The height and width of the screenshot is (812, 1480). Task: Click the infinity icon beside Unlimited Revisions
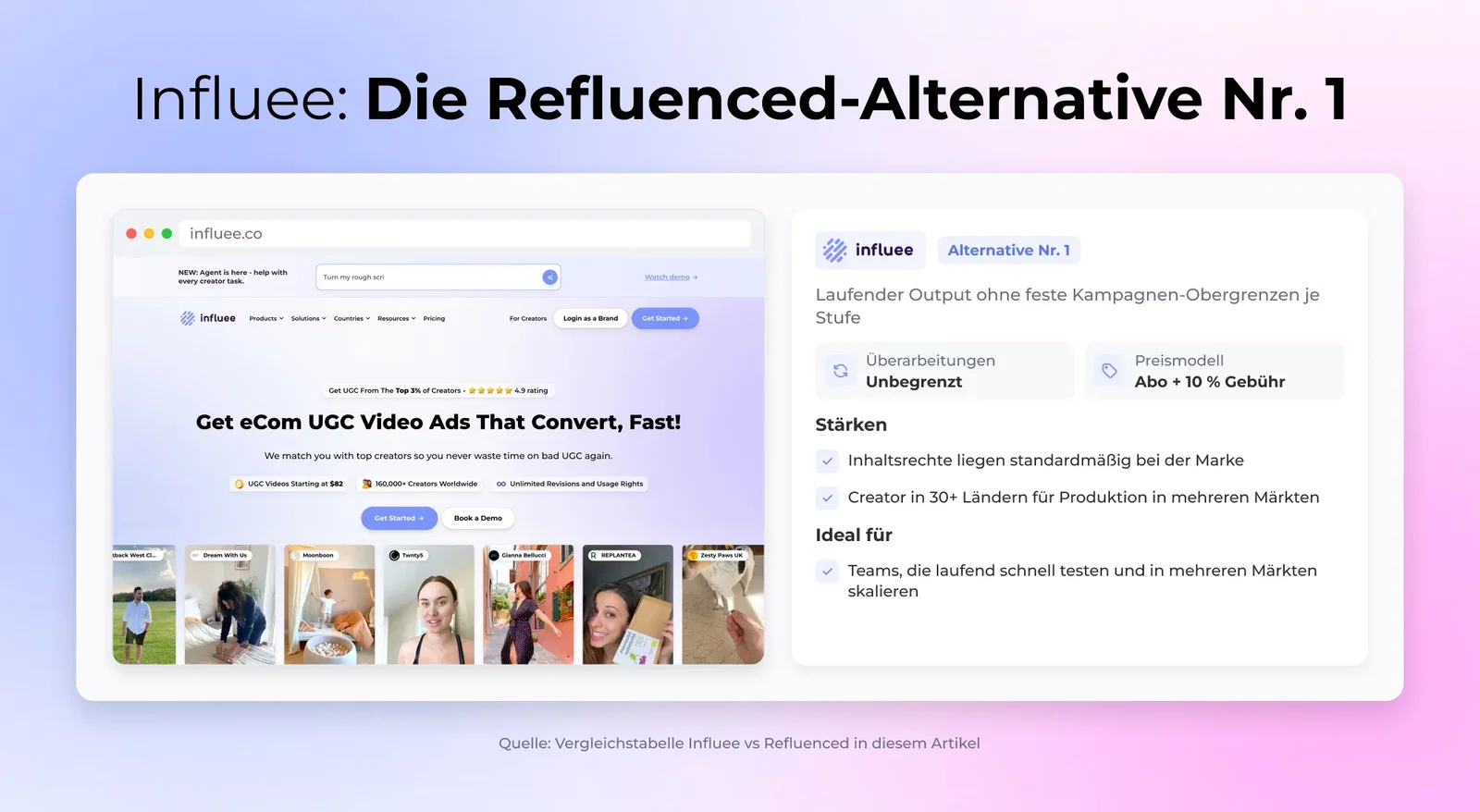pyautogui.click(x=501, y=484)
